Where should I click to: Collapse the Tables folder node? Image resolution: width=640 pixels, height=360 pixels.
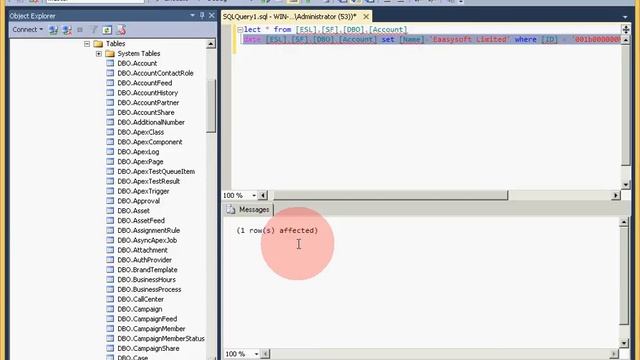pos(87,44)
